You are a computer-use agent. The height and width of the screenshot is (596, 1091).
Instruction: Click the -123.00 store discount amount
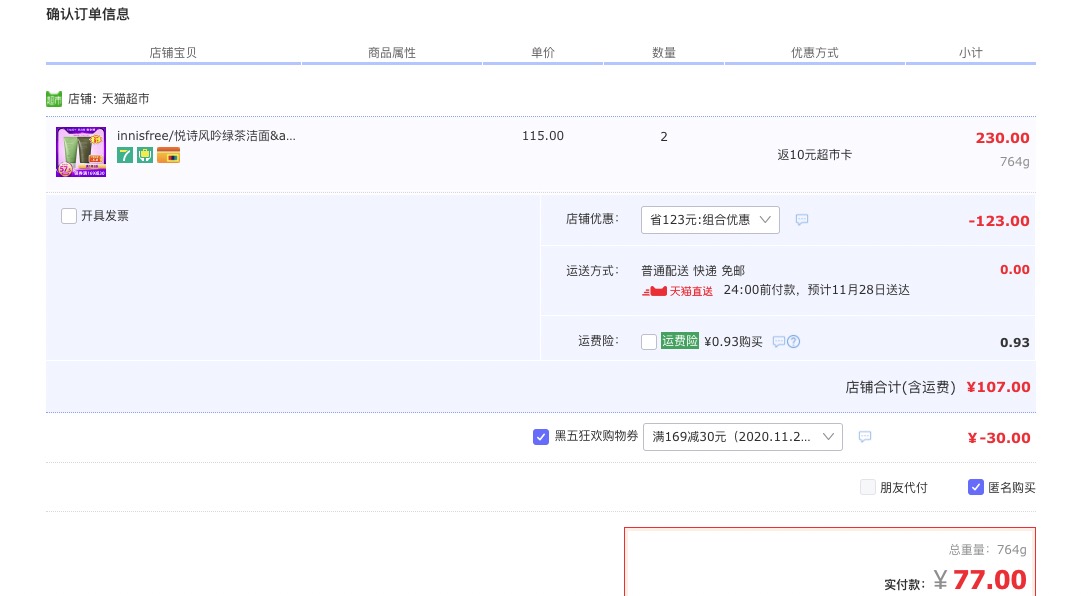coord(998,220)
